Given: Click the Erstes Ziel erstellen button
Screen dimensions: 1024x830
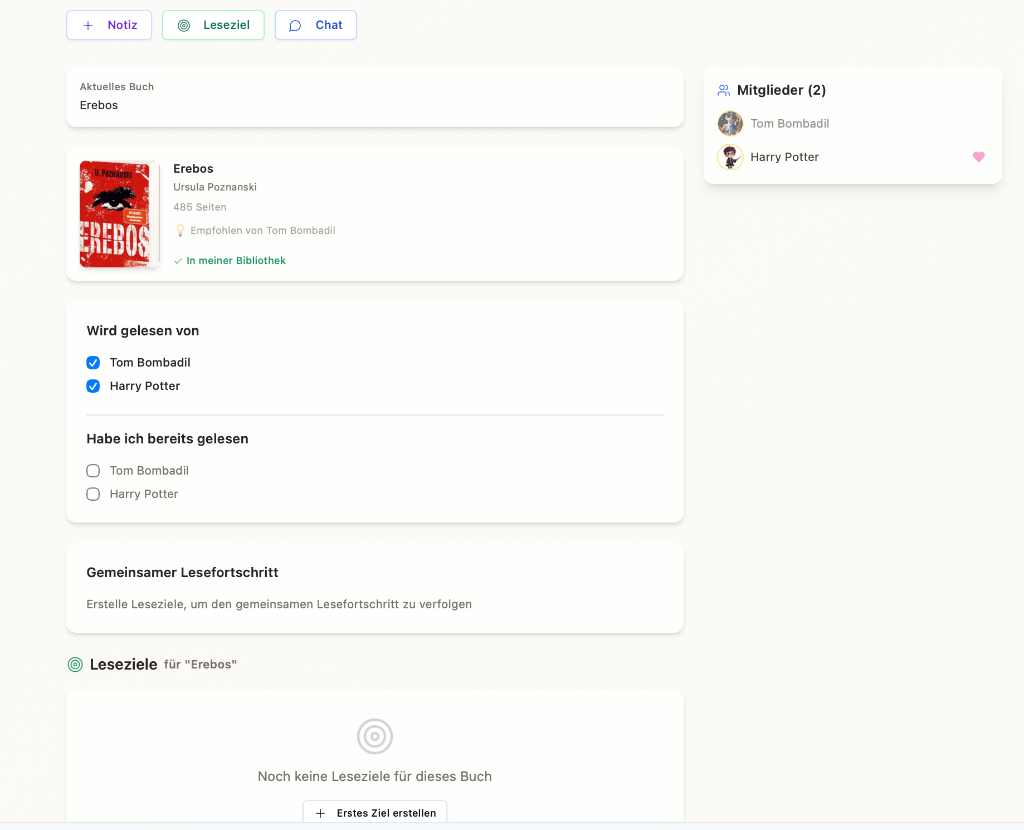Looking at the screenshot, I should pos(375,813).
